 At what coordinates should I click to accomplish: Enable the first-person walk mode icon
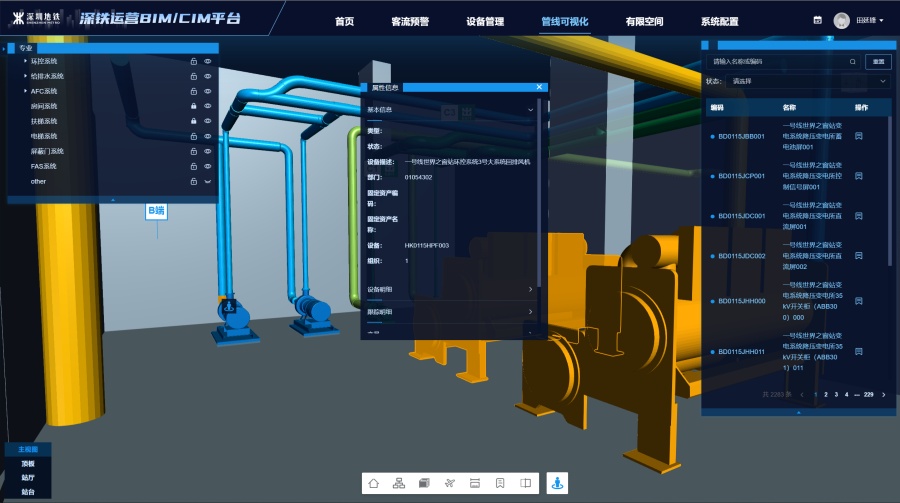point(557,483)
